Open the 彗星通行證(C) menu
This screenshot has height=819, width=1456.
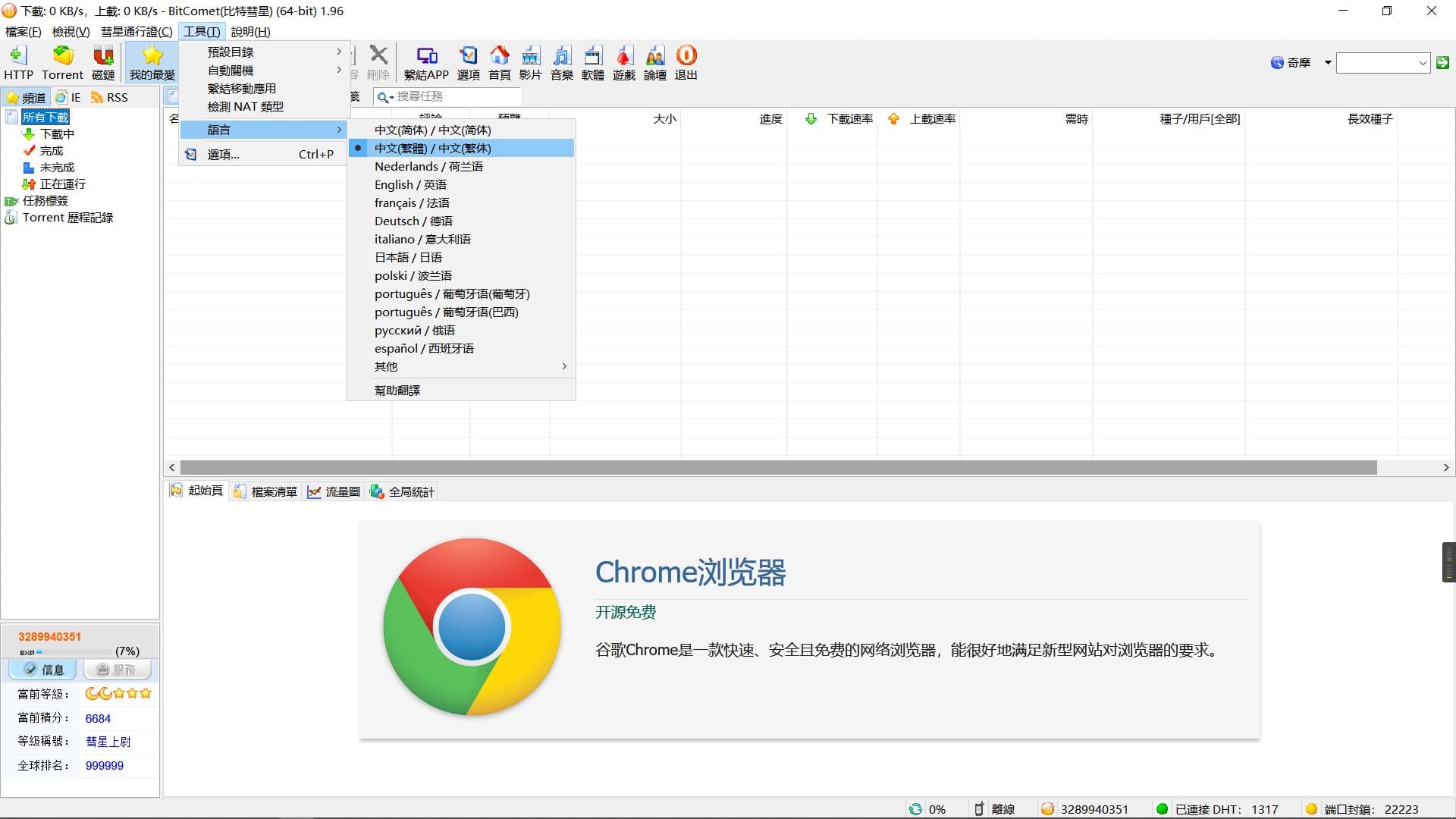(136, 32)
